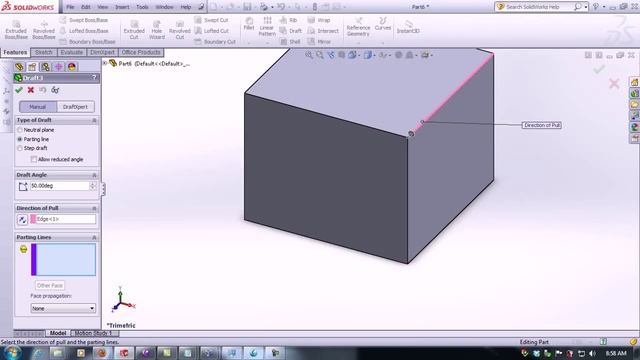Select the Mirror tool
640x360 pixels.
(319, 42)
